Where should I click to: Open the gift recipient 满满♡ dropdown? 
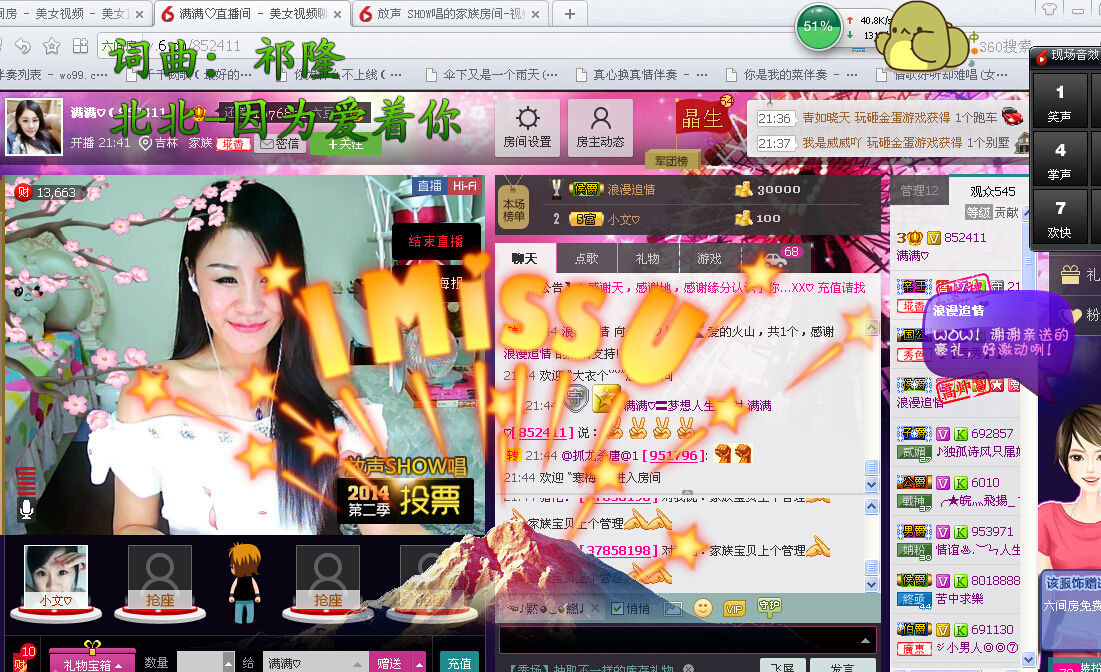315,663
